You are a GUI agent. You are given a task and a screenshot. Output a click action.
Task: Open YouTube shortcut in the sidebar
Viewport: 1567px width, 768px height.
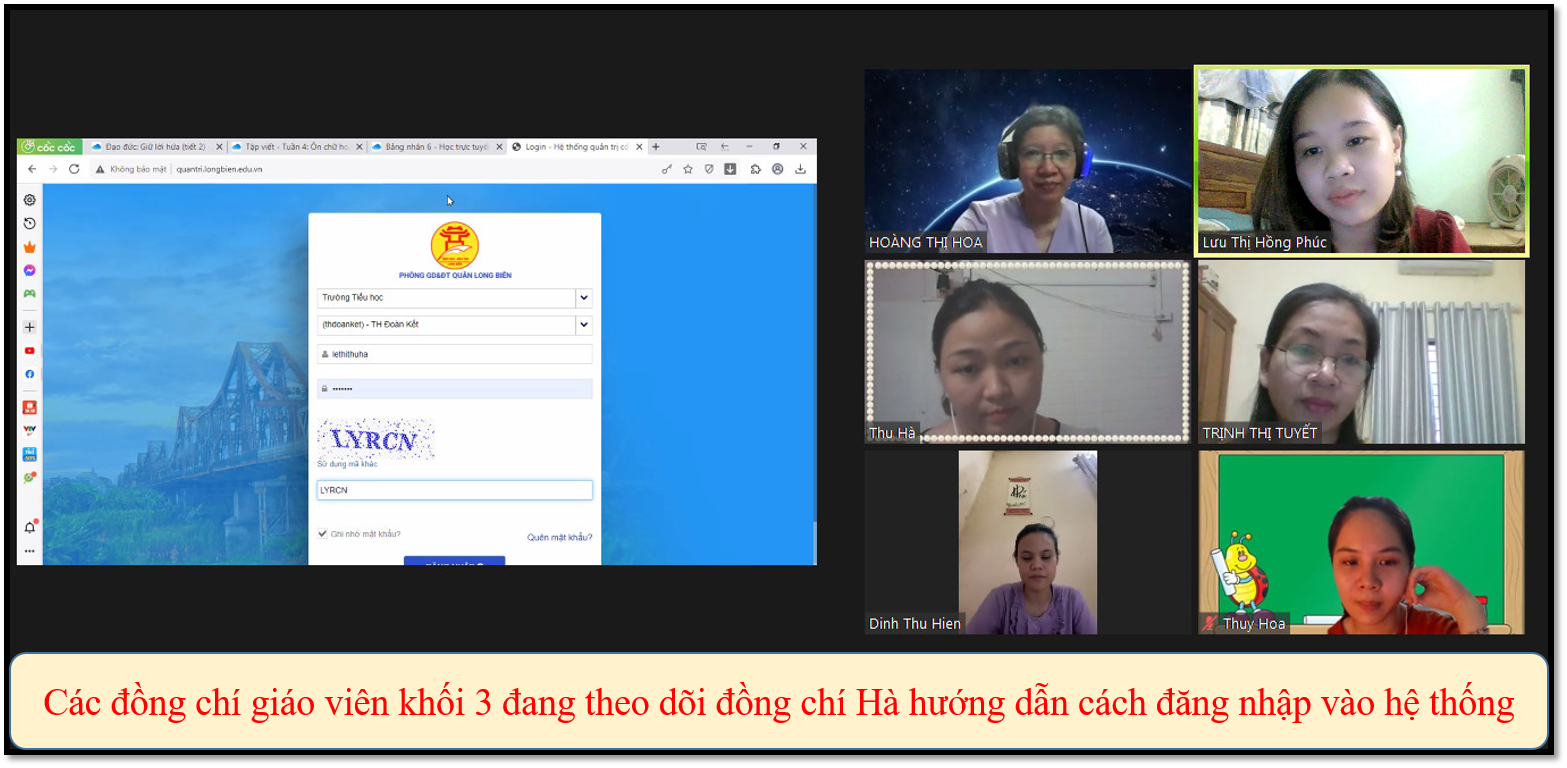pos(30,351)
